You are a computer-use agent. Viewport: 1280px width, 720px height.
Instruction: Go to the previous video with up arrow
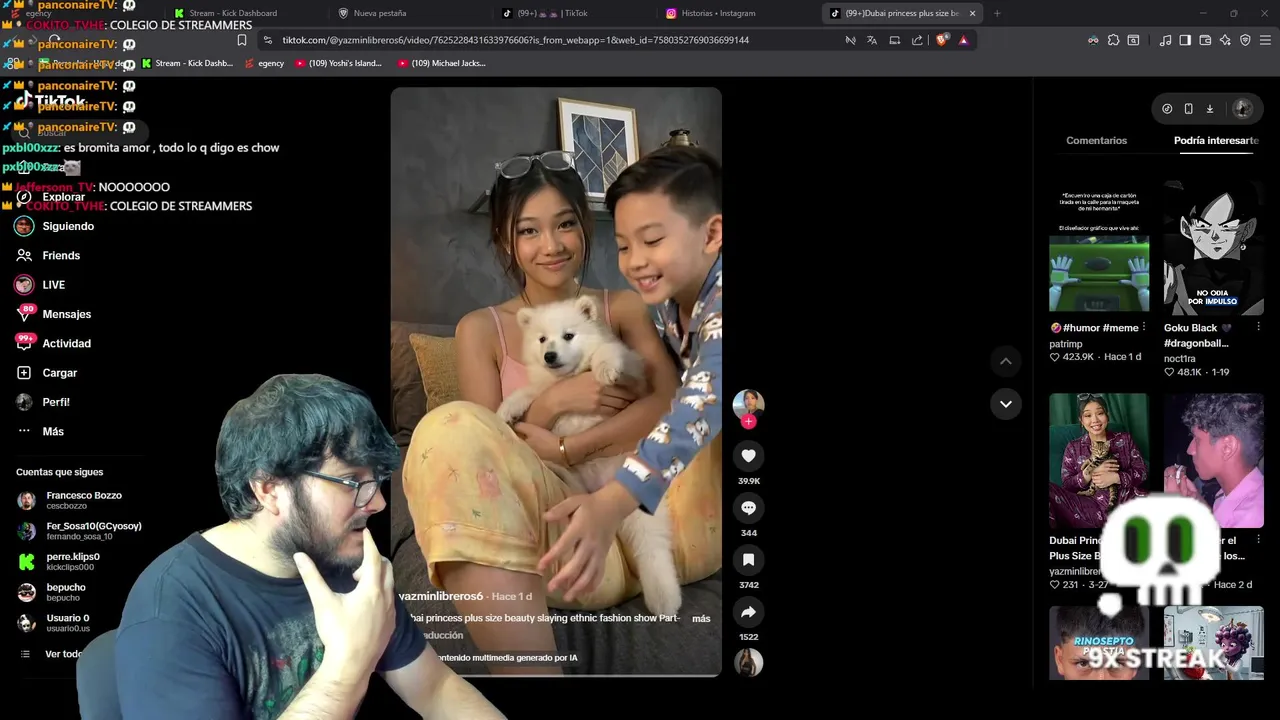point(1006,361)
